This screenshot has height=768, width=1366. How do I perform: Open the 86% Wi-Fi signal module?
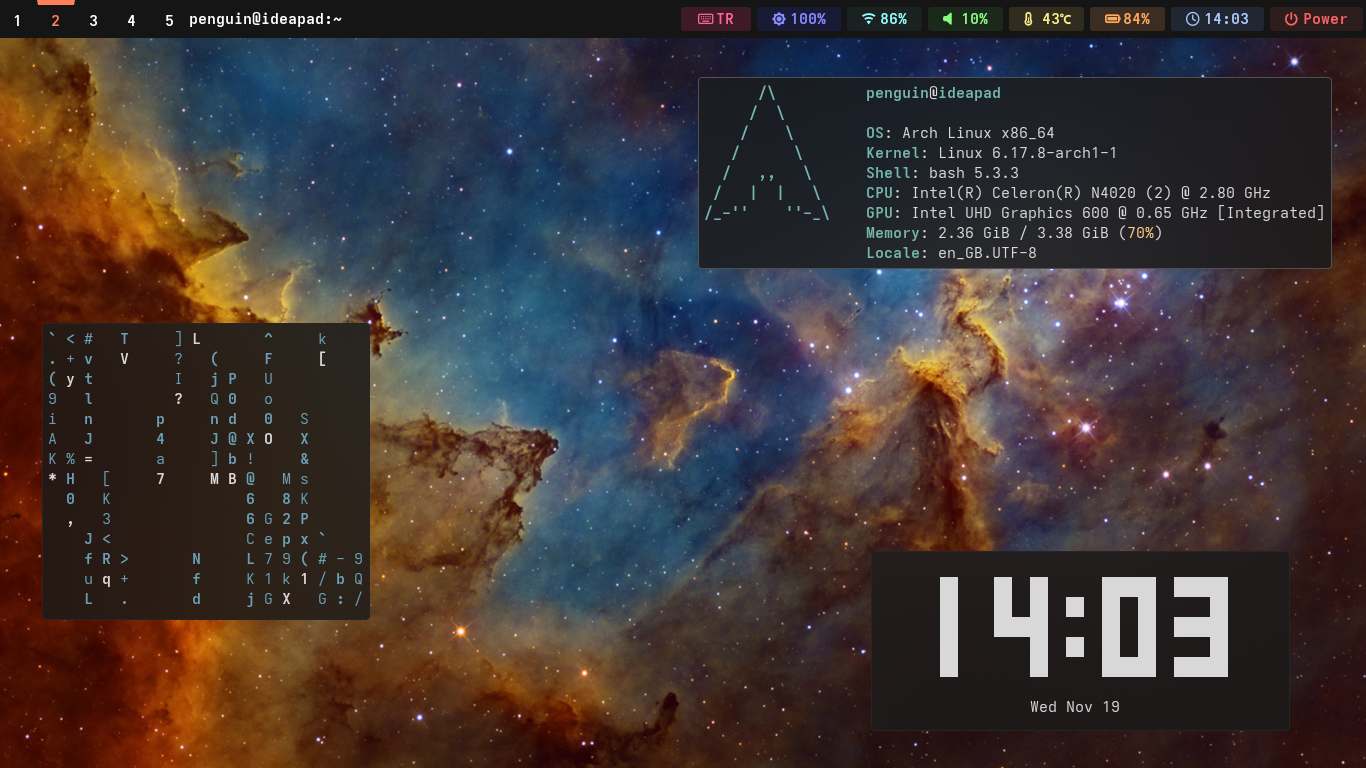point(884,19)
